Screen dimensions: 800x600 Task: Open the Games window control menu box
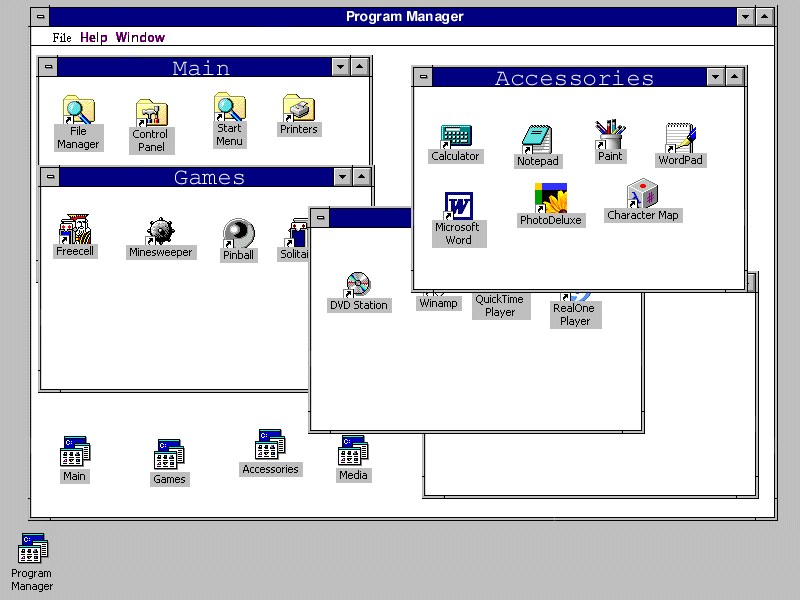tap(50, 177)
